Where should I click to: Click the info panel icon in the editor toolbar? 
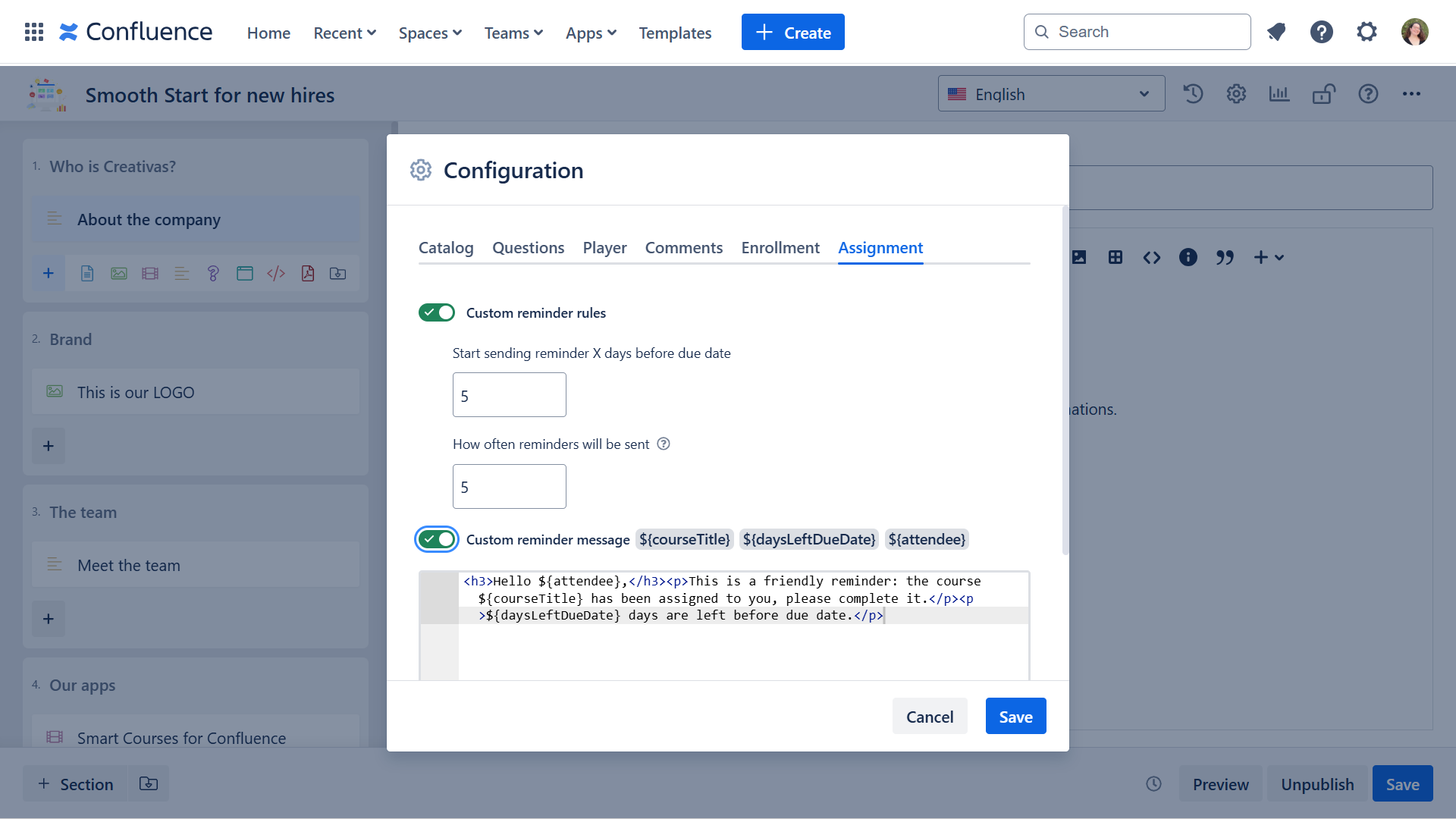coord(1188,258)
